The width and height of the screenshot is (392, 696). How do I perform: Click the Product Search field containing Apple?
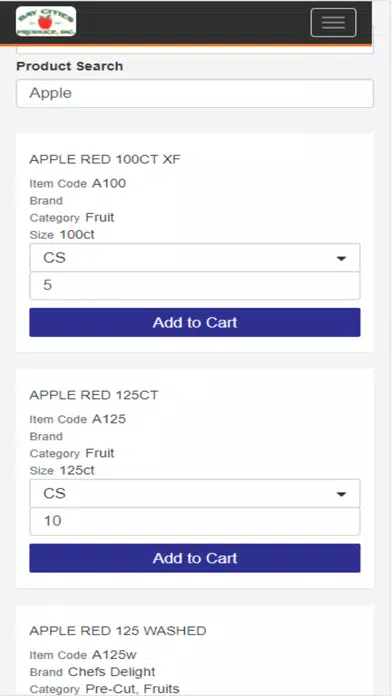[x=195, y=93]
